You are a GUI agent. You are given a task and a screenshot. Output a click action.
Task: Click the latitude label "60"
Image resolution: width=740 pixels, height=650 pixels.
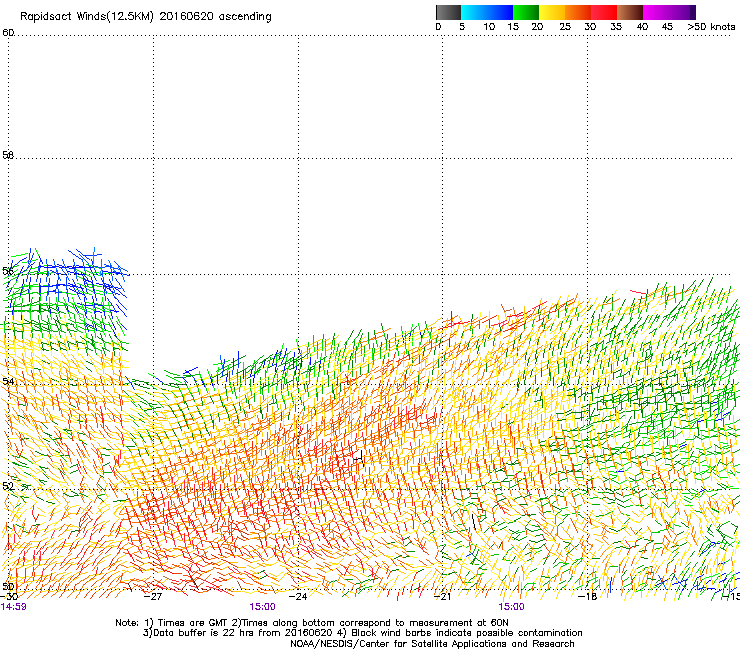[x=8, y=33]
